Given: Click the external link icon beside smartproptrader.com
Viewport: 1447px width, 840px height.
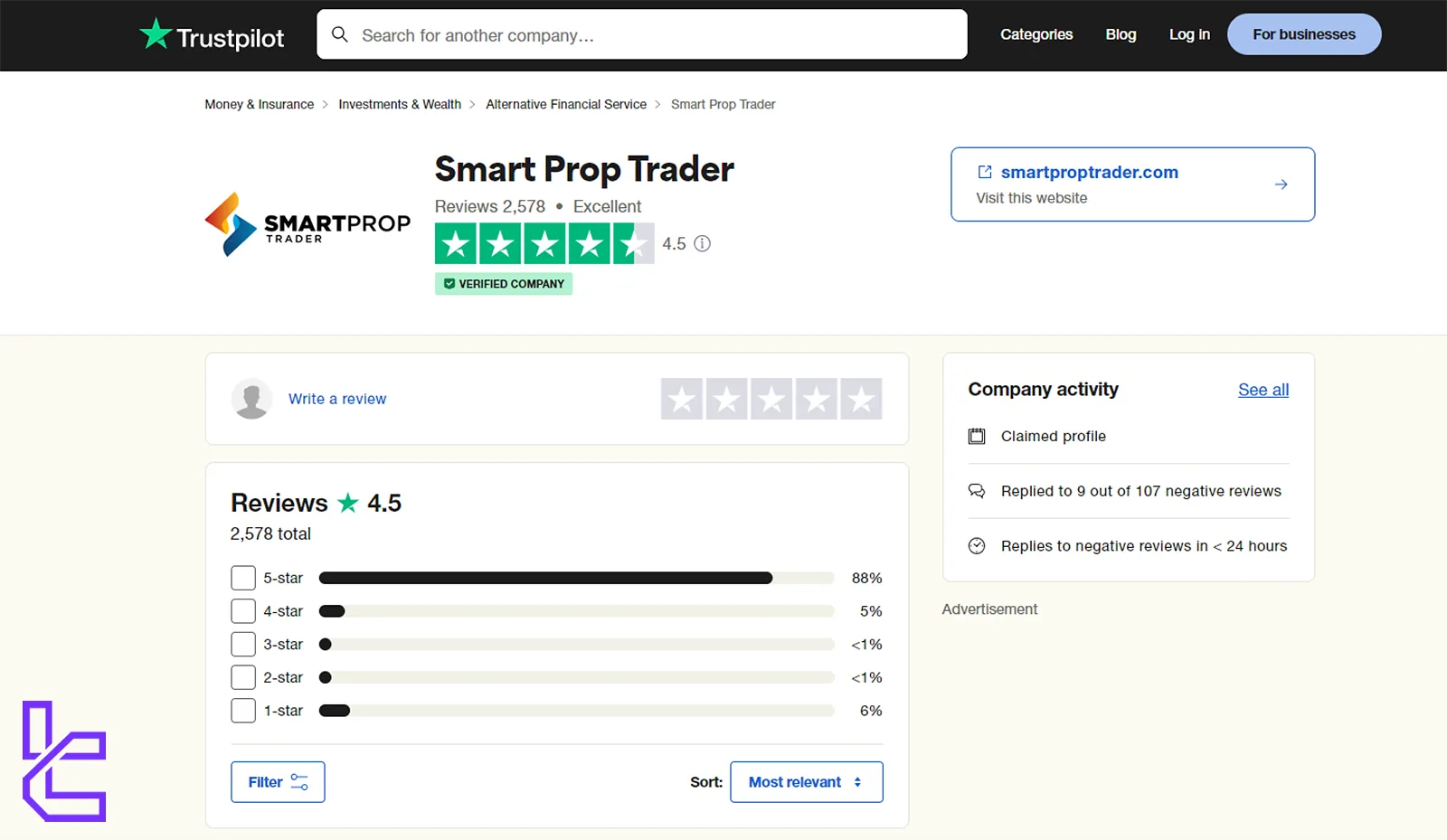Looking at the screenshot, I should [985, 172].
